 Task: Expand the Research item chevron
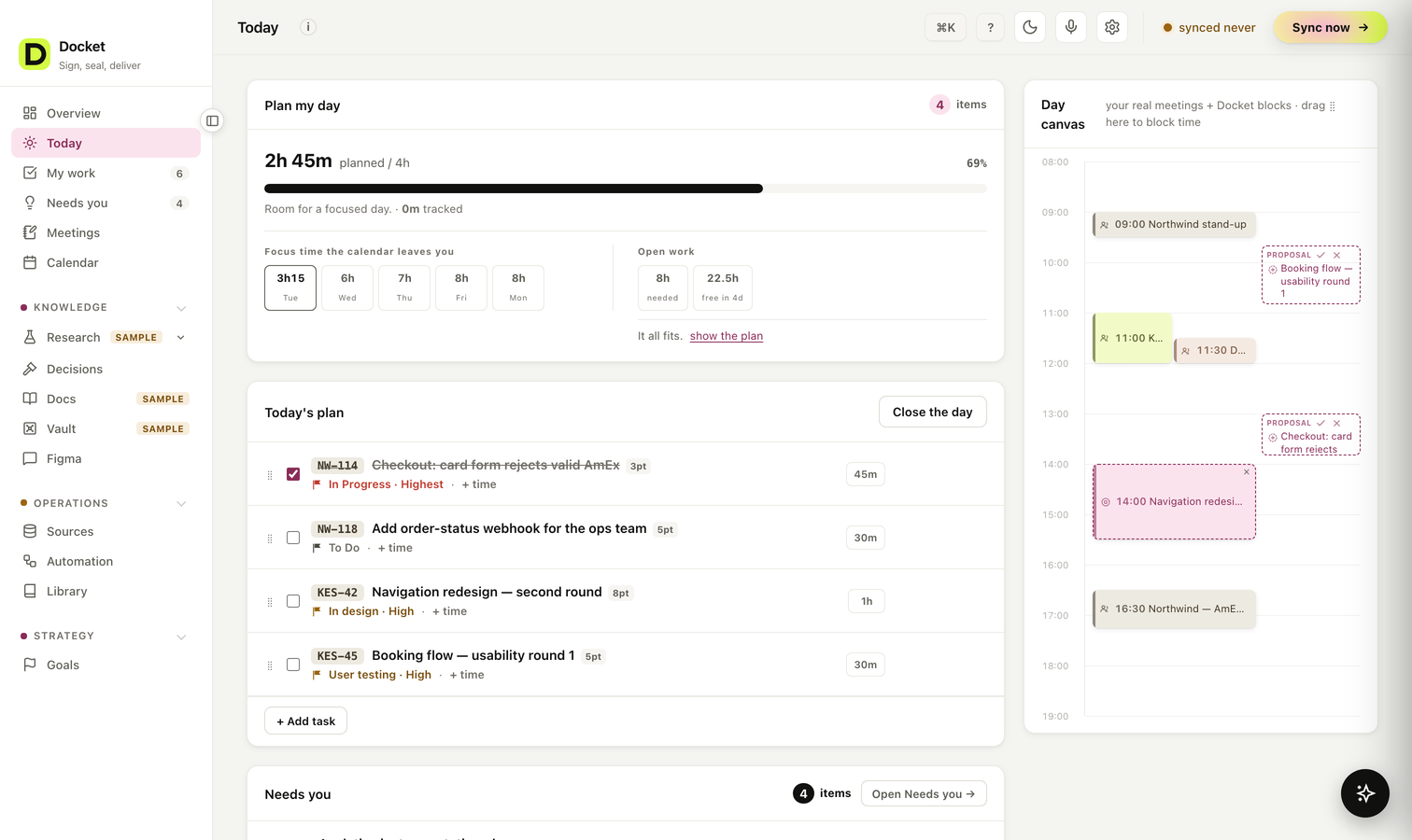point(180,338)
